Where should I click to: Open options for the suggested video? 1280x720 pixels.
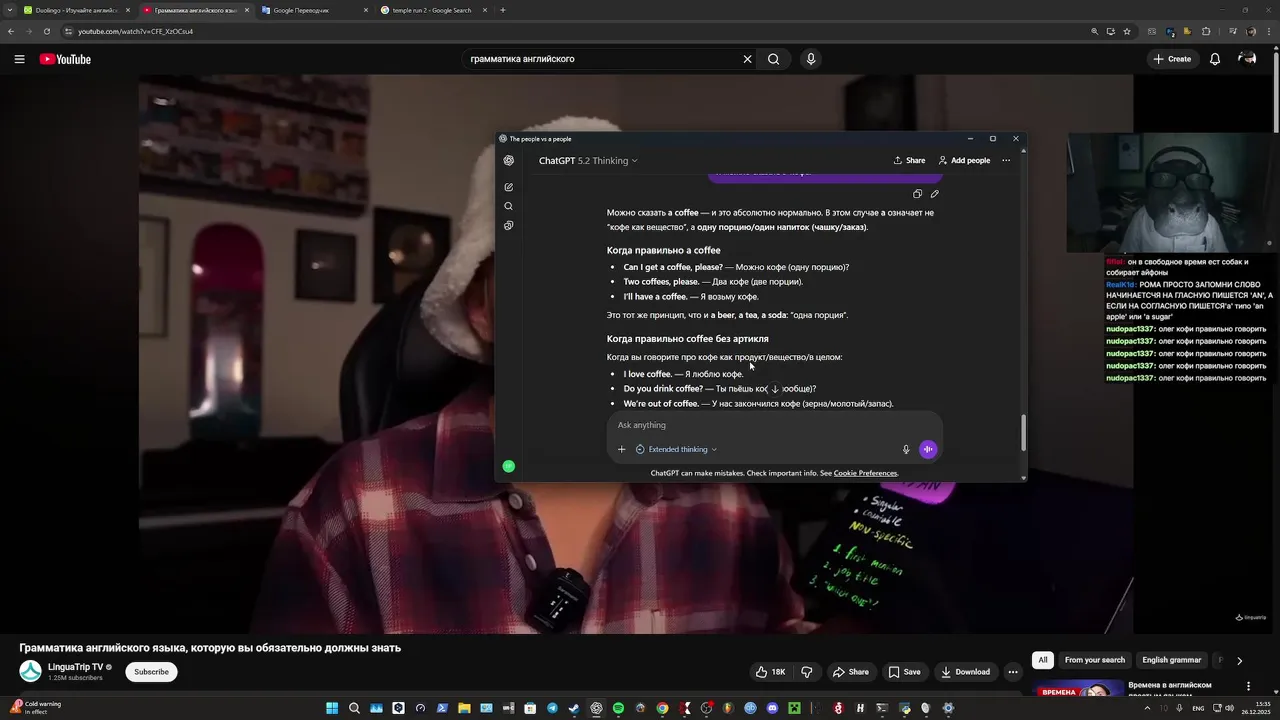pyautogui.click(x=1248, y=686)
